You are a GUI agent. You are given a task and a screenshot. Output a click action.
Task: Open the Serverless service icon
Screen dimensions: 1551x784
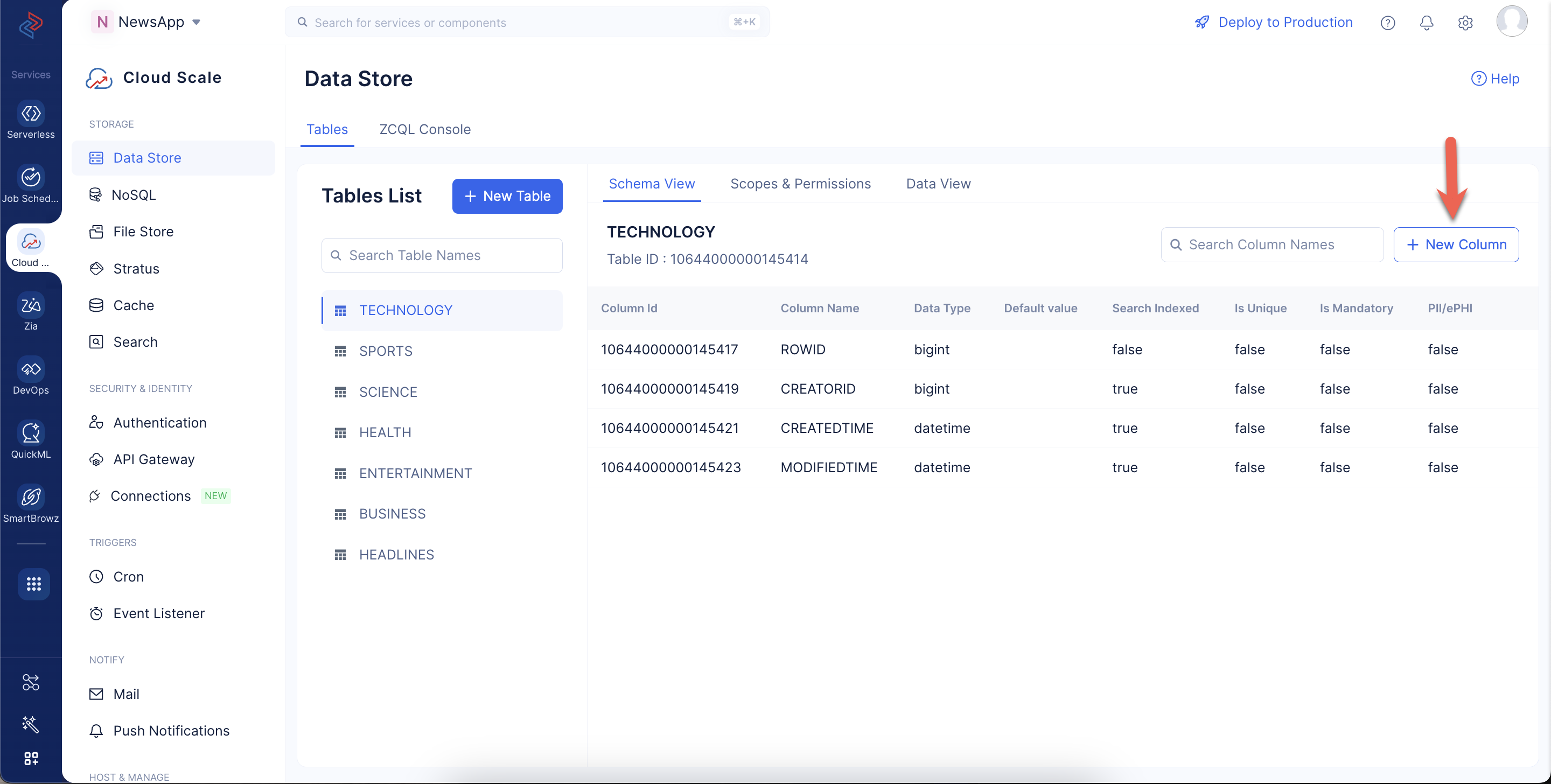click(x=31, y=114)
